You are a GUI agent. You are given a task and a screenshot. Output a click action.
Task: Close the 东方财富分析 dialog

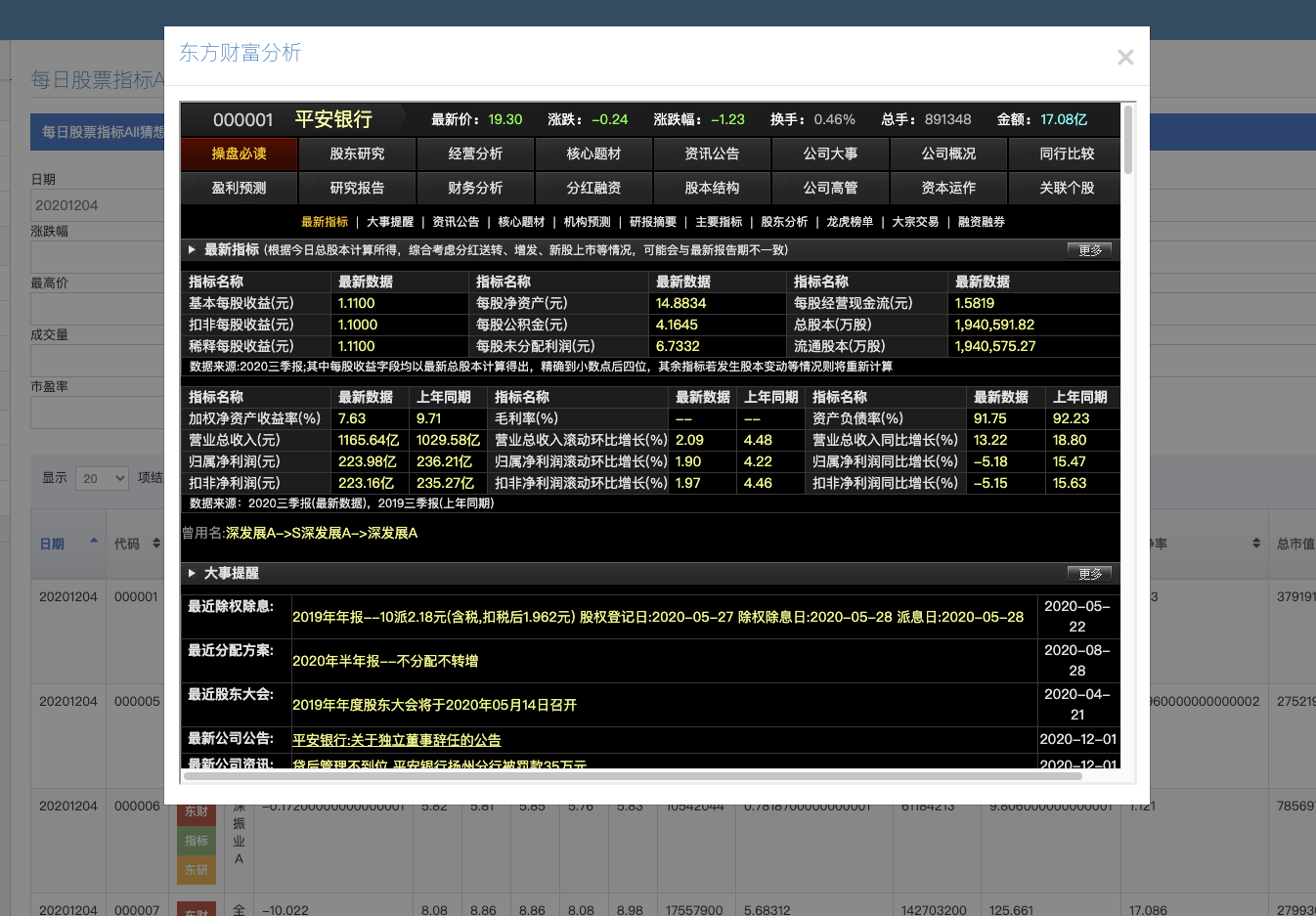coord(1125,58)
